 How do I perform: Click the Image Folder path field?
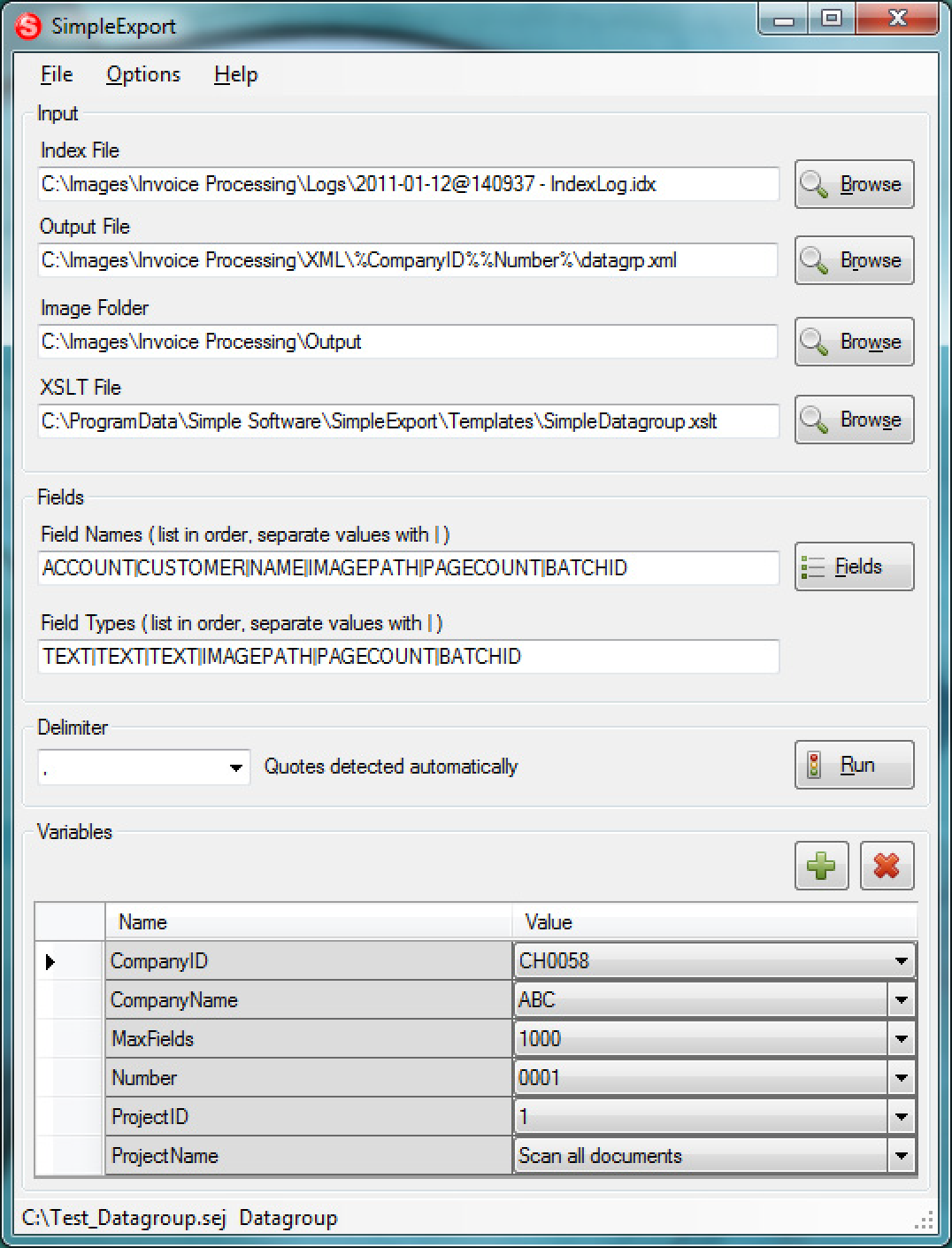click(408, 342)
